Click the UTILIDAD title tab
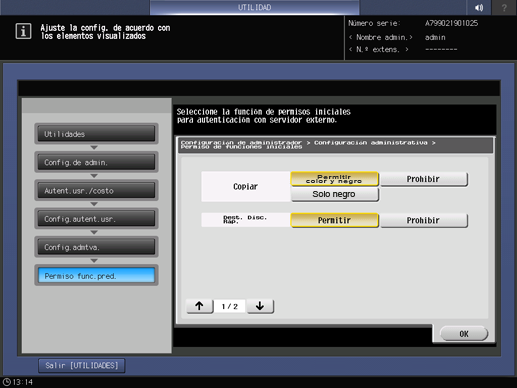 point(255,7)
